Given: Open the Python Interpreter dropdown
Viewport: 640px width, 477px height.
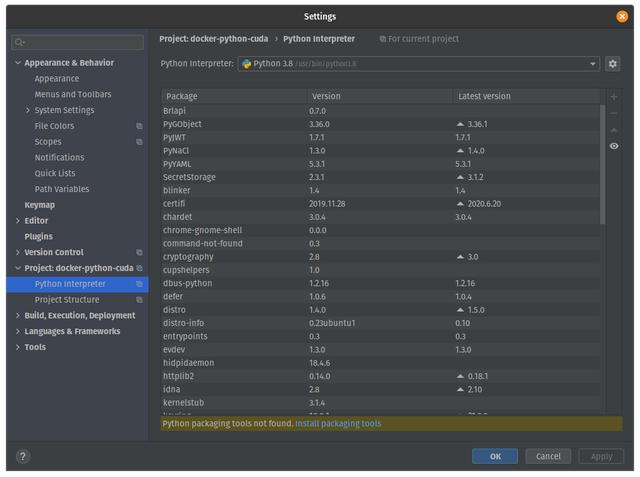Looking at the screenshot, I should click(x=592, y=64).
